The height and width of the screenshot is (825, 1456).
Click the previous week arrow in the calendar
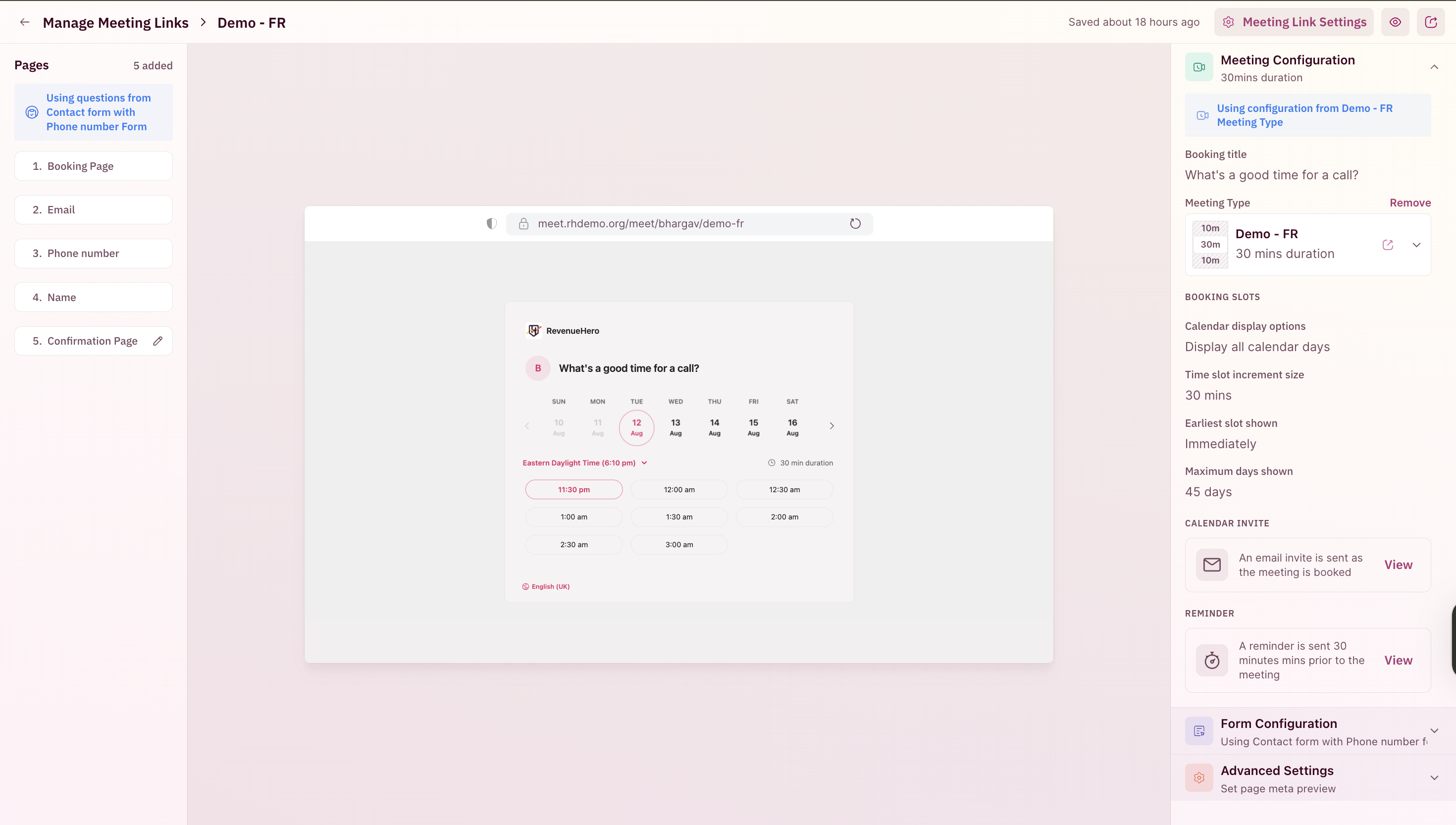coord(527,425)
